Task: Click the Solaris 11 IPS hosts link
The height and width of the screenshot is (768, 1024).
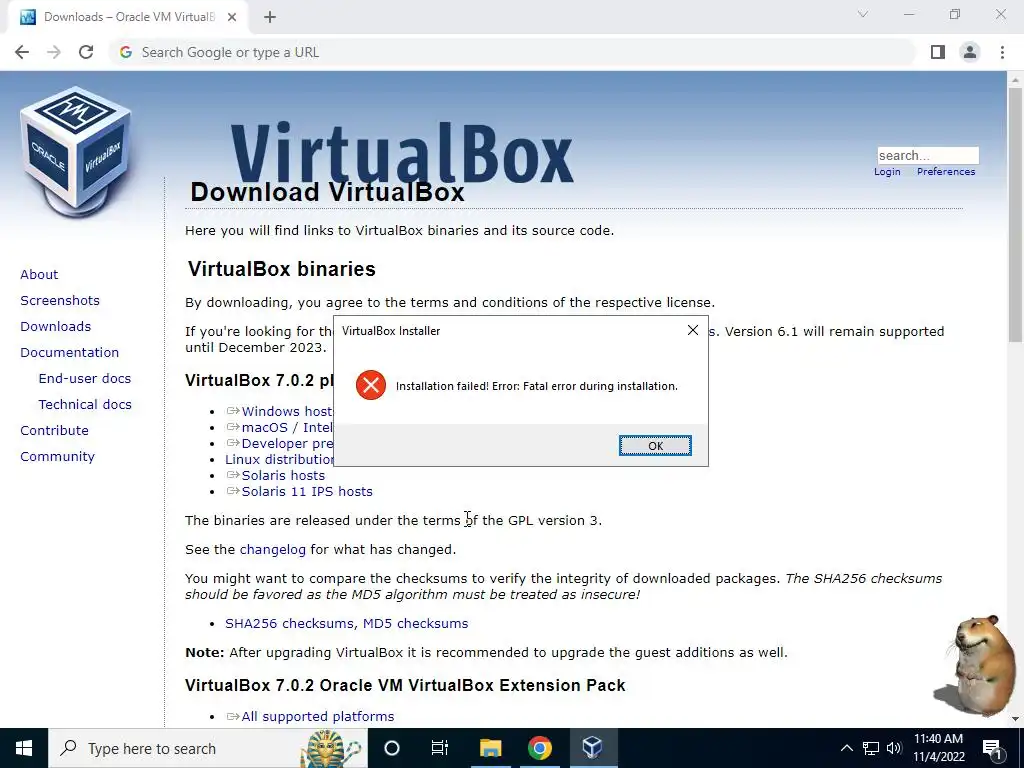Action: [307, 491]
